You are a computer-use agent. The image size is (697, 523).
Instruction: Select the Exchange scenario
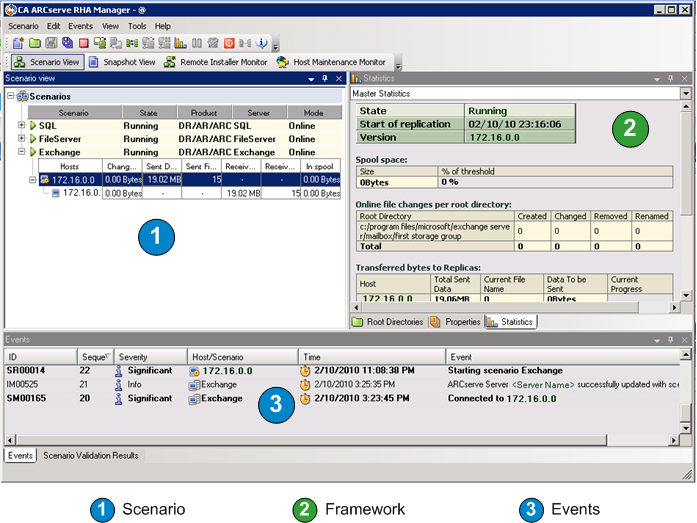point(185,152)
